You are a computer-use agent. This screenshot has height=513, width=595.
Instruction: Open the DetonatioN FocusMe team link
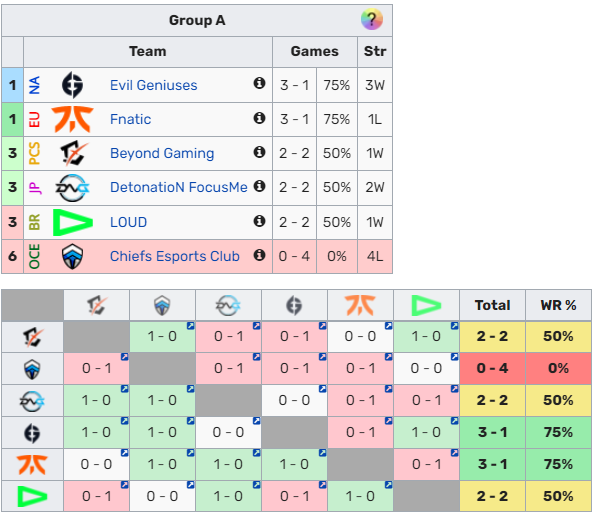pos(179,187)
